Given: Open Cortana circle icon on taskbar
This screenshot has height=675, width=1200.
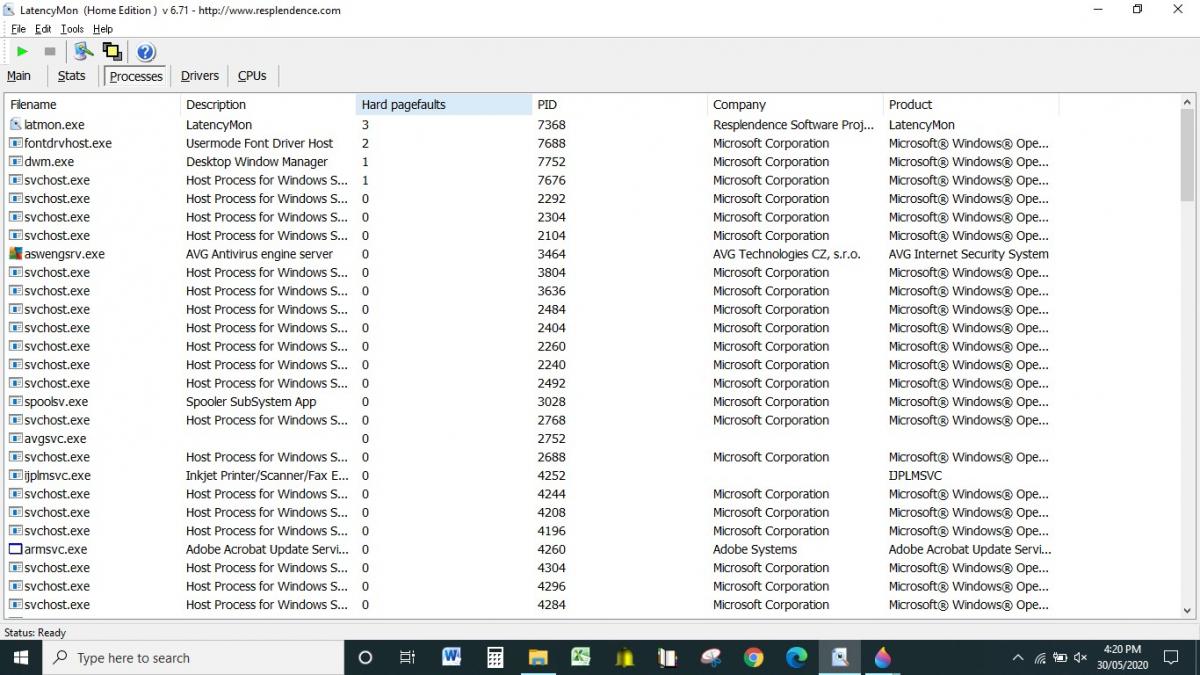Looking at the screenshot, I should [365, 657].
